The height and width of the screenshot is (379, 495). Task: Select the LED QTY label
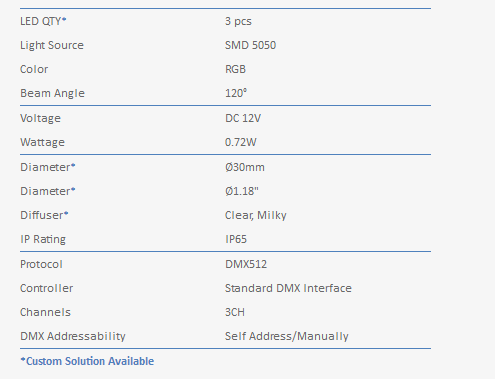coord(43,21)
